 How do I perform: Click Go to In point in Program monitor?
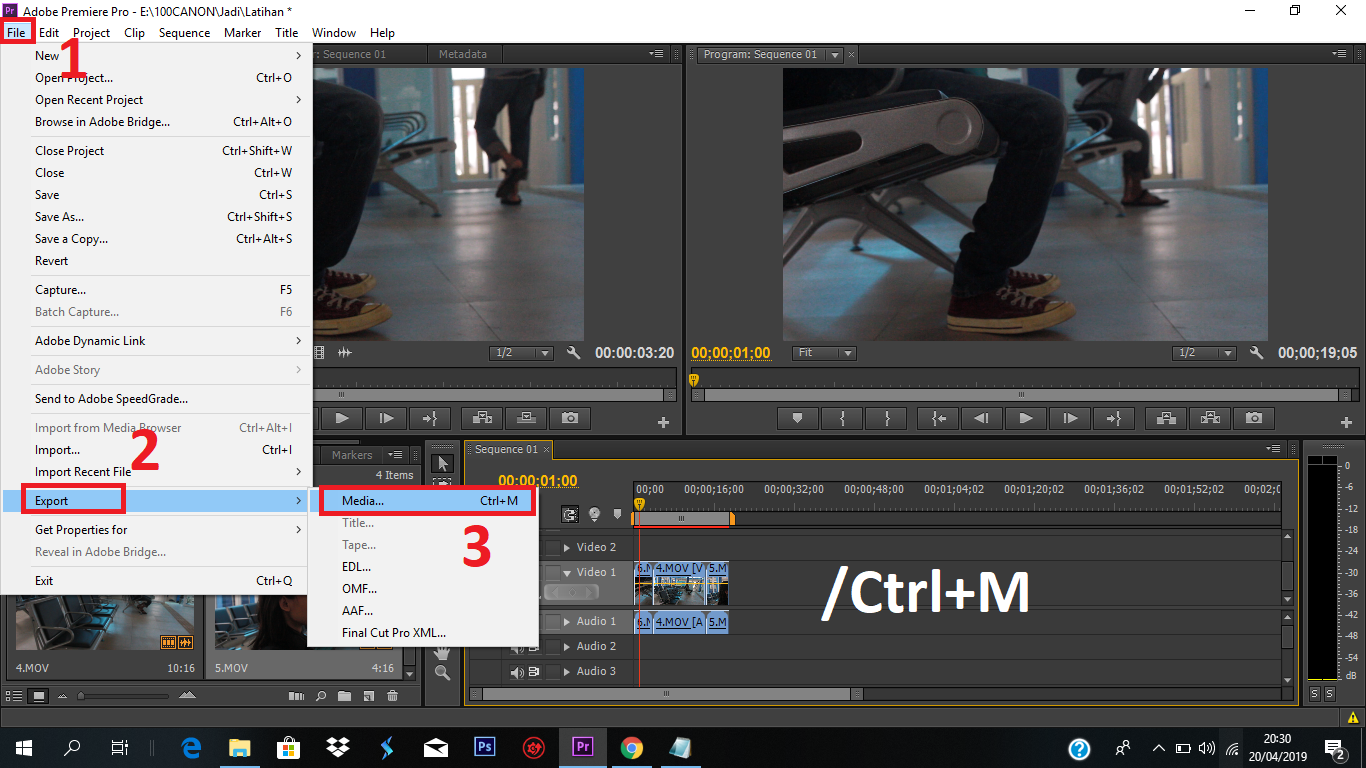(x=939, y=419)
